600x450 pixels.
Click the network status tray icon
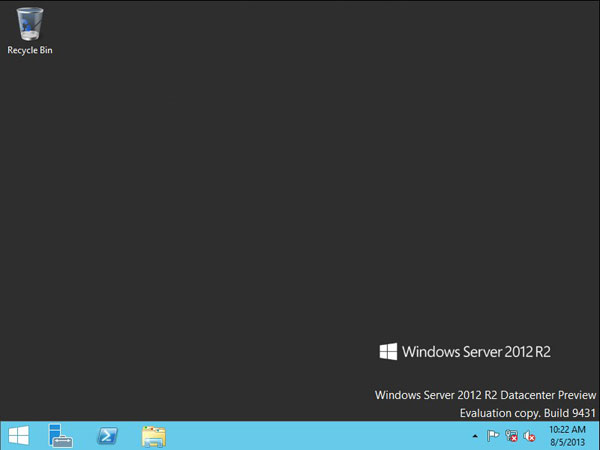511,436
